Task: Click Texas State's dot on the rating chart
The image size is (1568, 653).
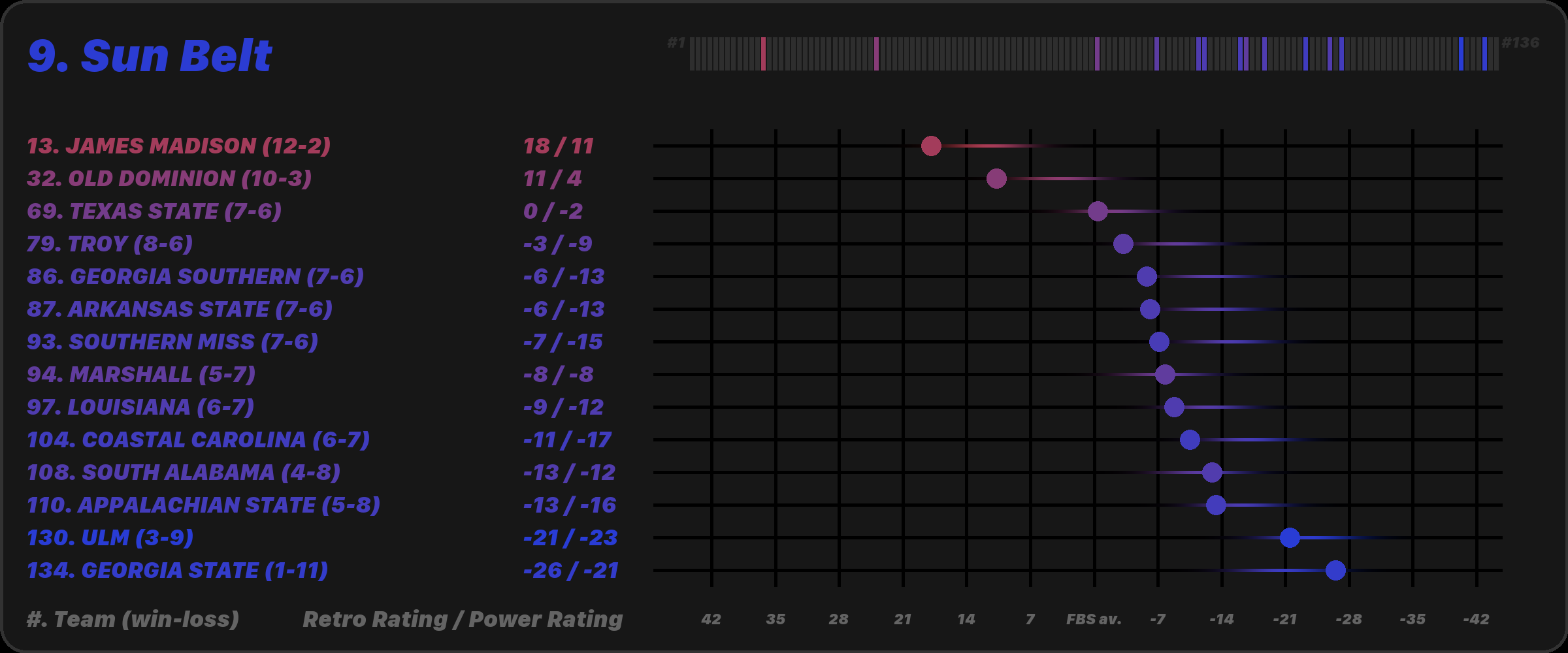Action: [1098, 211]
